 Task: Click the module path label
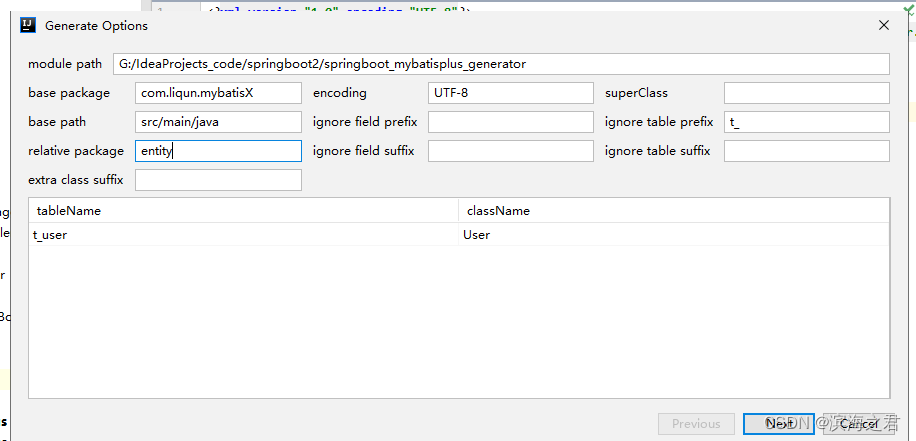coord(65,64)
